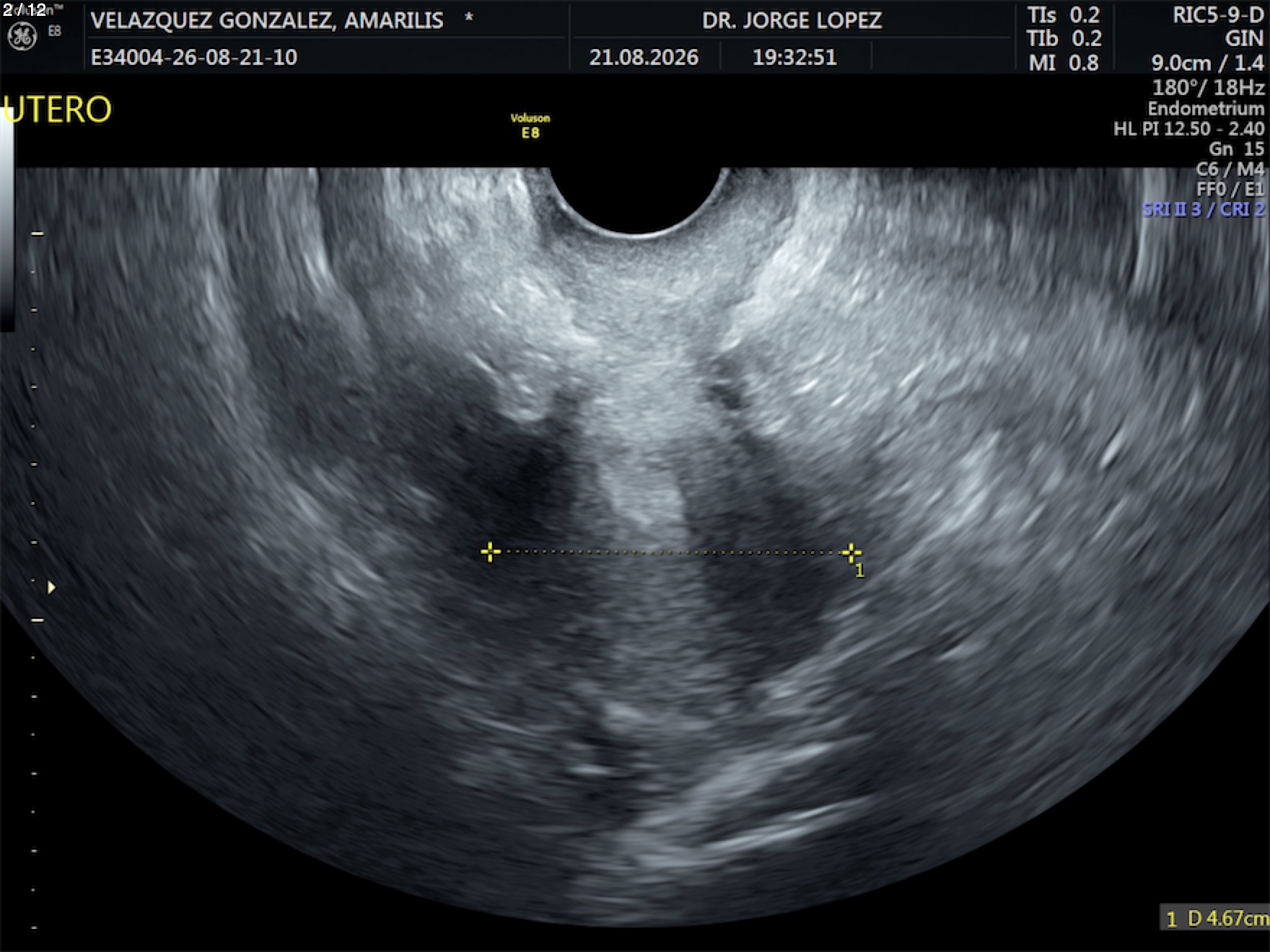Select the right caliper marker labeled 1
Screen dimensions: 1270x952
[x=851, y=553]
